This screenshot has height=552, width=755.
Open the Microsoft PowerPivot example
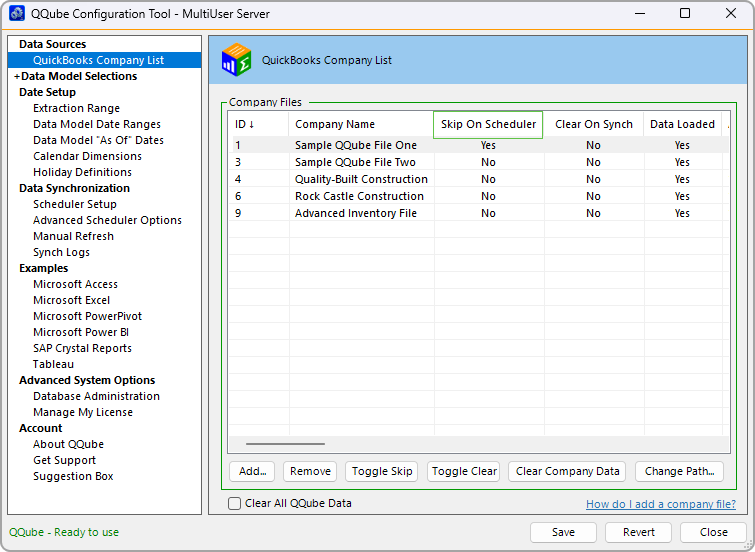pos(87,316)
